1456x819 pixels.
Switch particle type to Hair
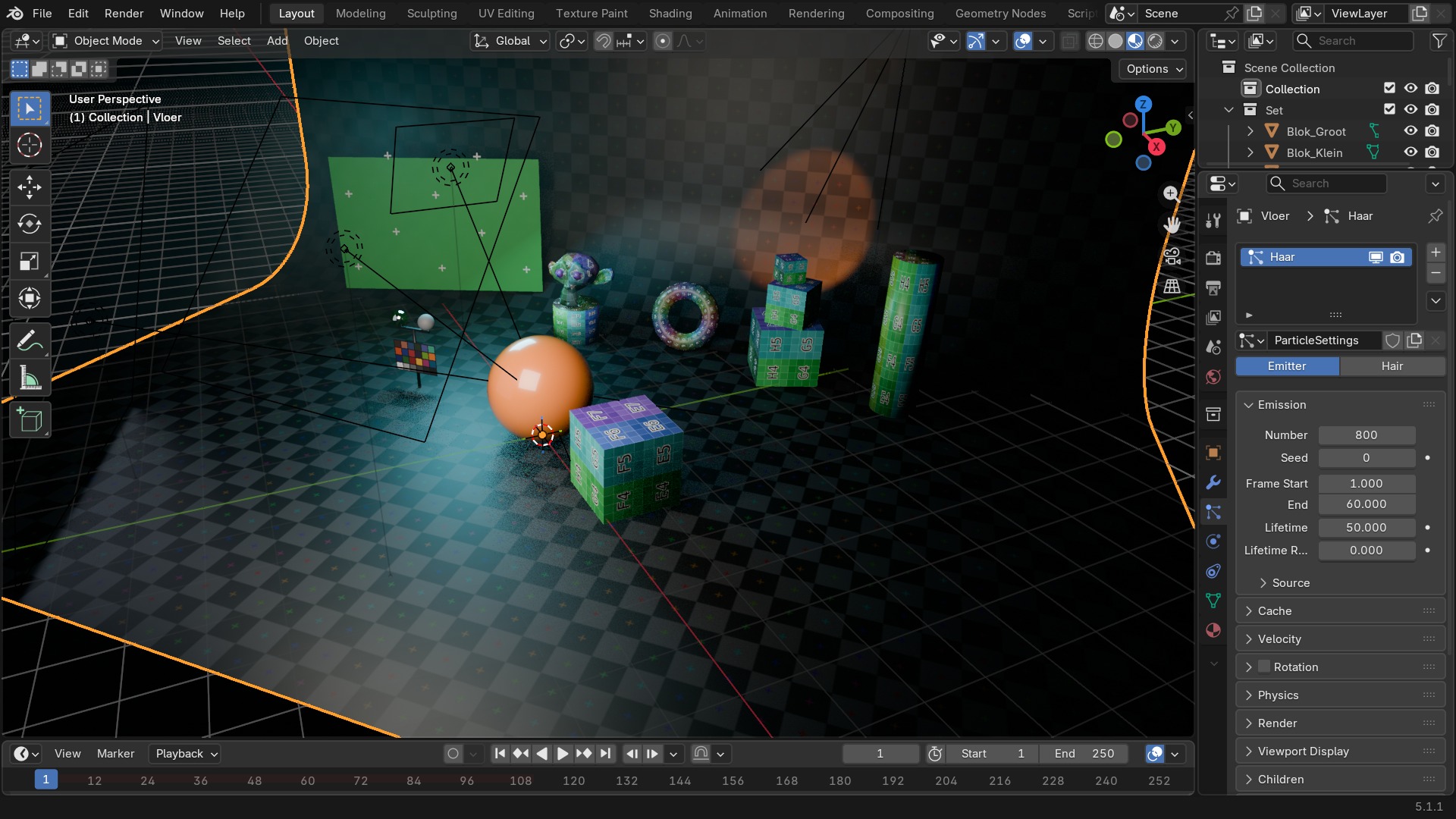[x=1392, y=366]
